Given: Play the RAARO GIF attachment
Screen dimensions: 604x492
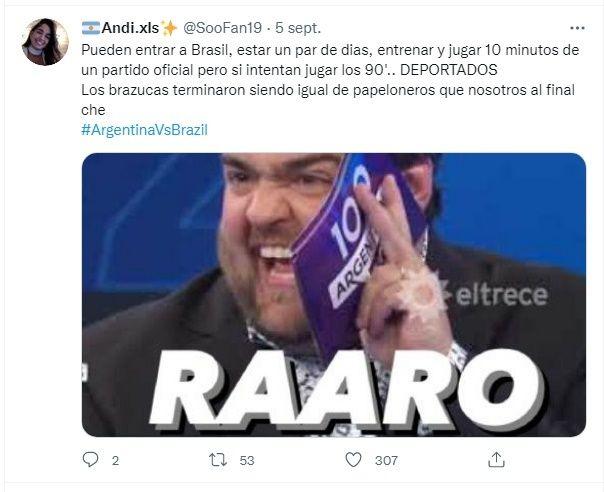Looking at the screenshot, I should tap(334, 295).
